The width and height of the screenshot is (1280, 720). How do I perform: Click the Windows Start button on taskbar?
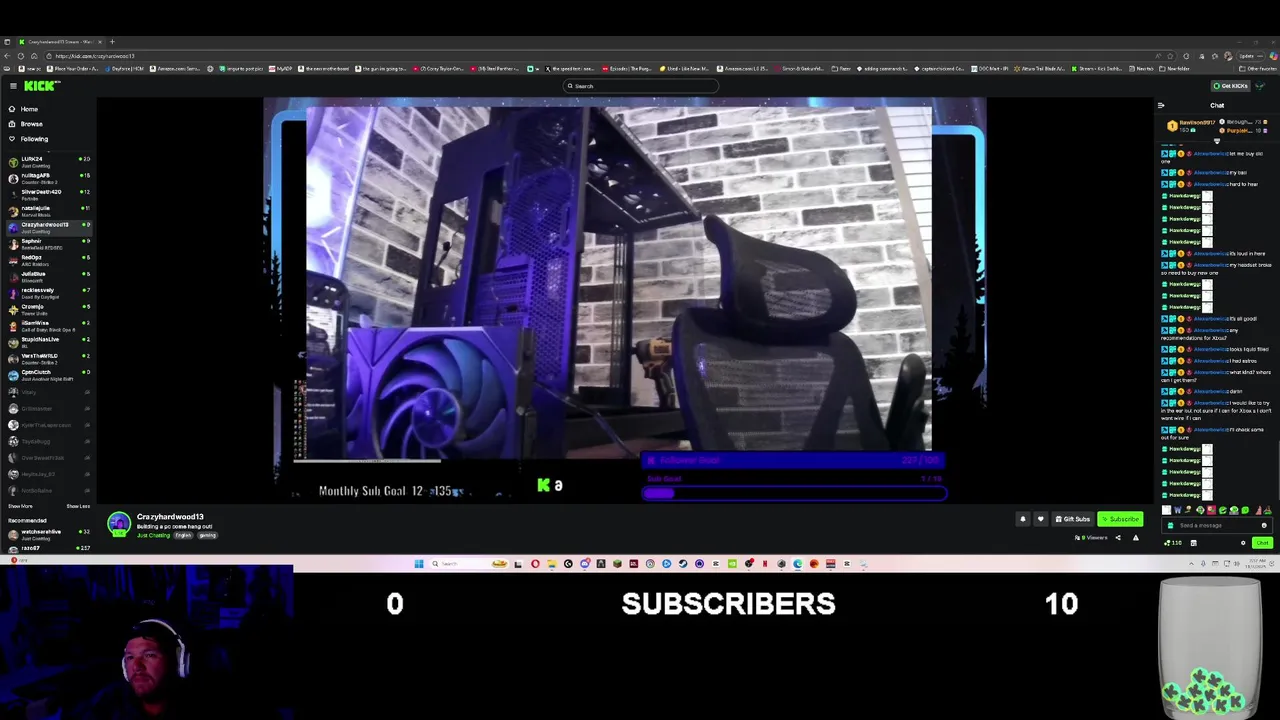(419, 564)
